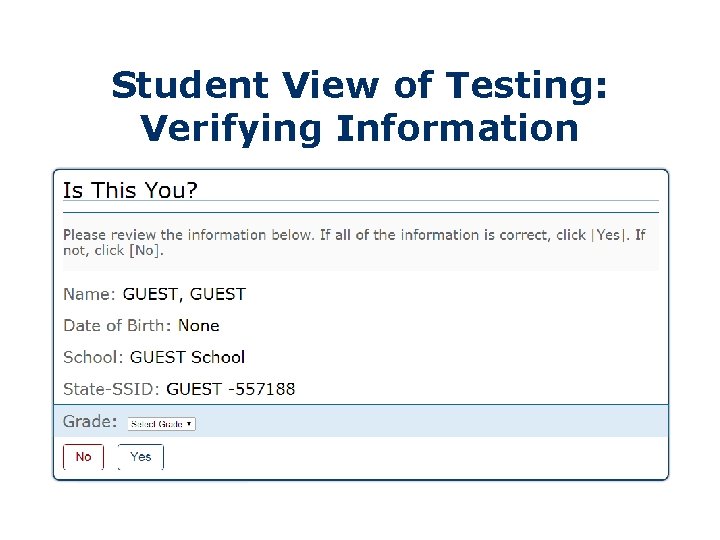Click the 'State-SSID:' label

pos(112,389)
